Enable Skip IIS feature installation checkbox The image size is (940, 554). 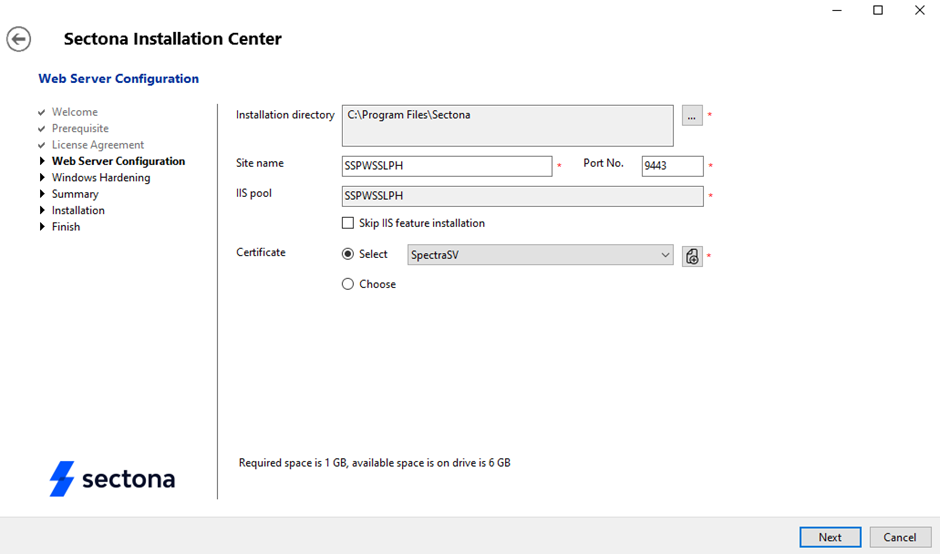tap(348, 223)
